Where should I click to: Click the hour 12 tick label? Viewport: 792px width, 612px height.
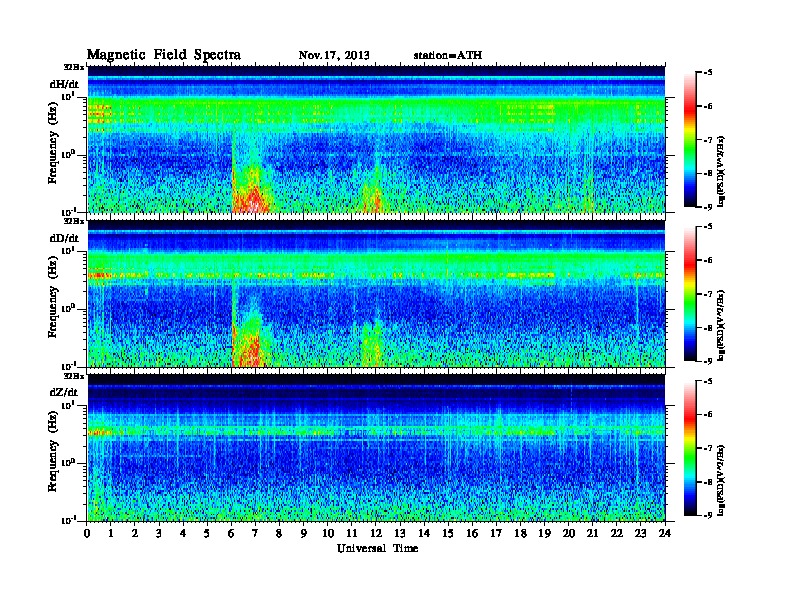pos(376,533)
